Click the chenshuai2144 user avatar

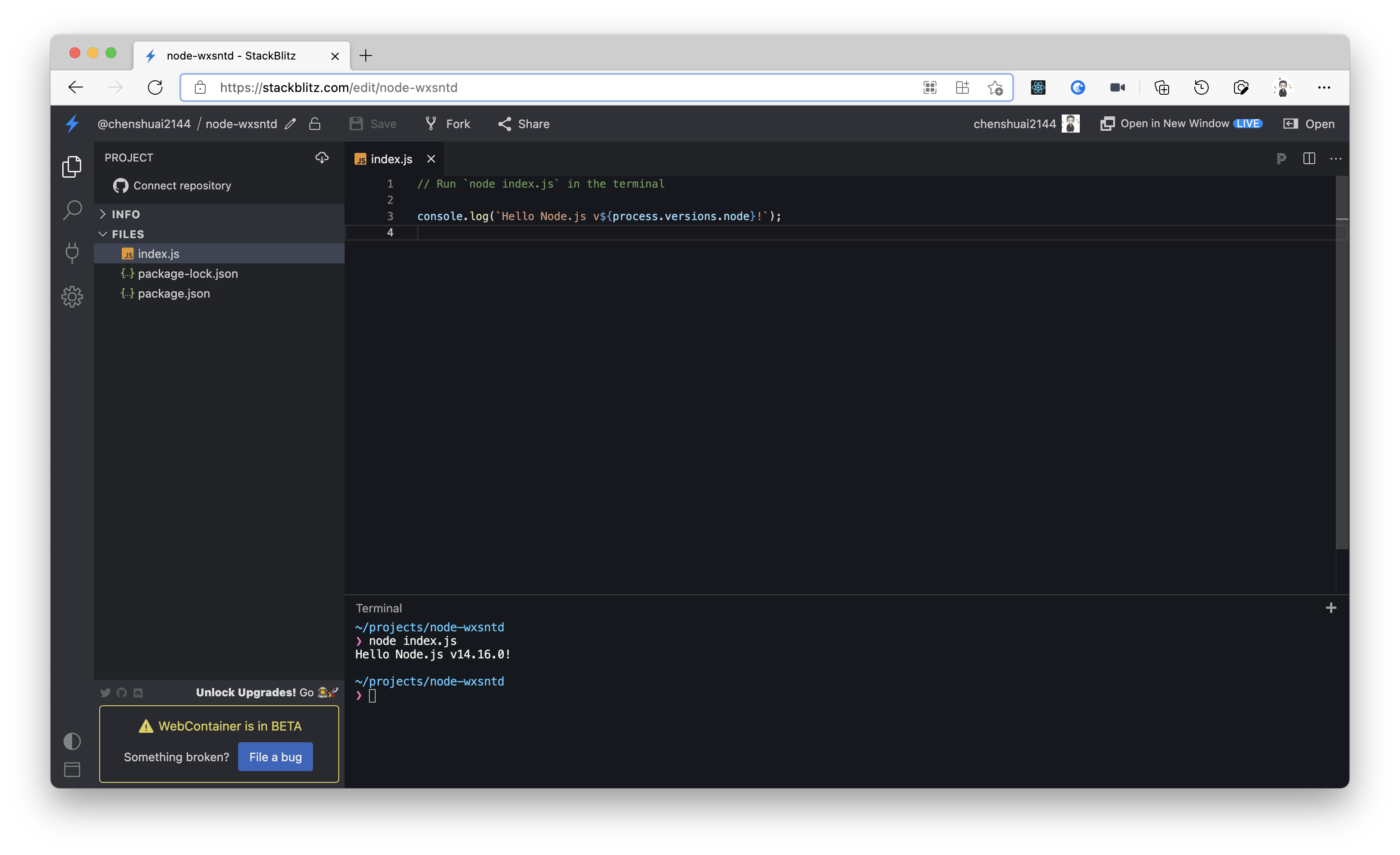pos(1070,123)
